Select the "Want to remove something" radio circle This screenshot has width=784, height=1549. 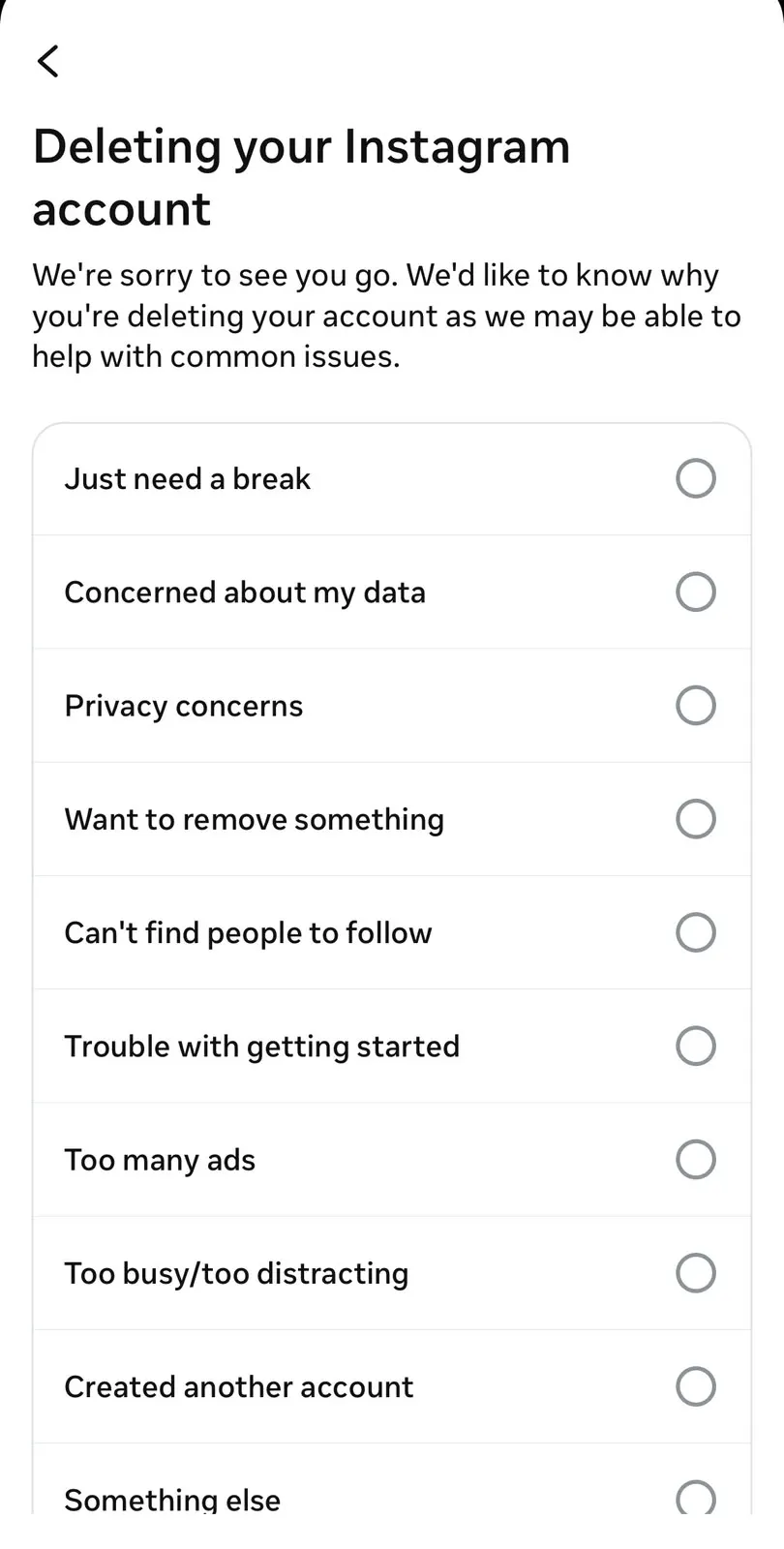click(696, 819)
